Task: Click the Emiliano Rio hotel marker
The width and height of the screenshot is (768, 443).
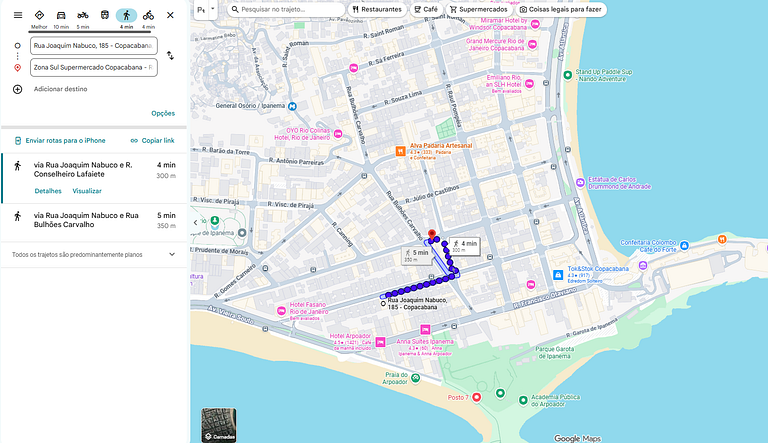Action: click(529, 84)
